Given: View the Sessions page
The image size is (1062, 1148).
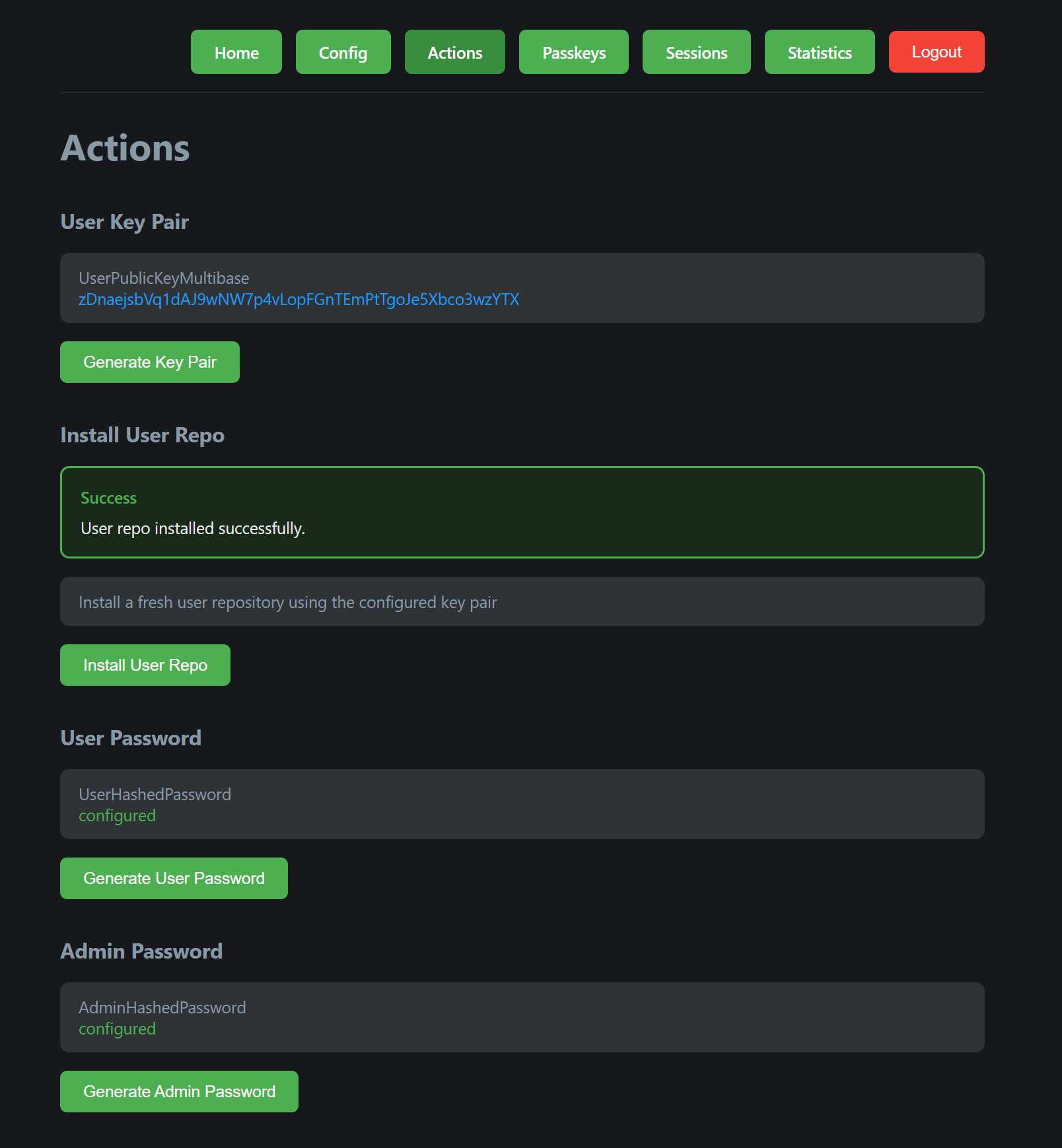Looking at the screenshot, I should tap(696, 52).
